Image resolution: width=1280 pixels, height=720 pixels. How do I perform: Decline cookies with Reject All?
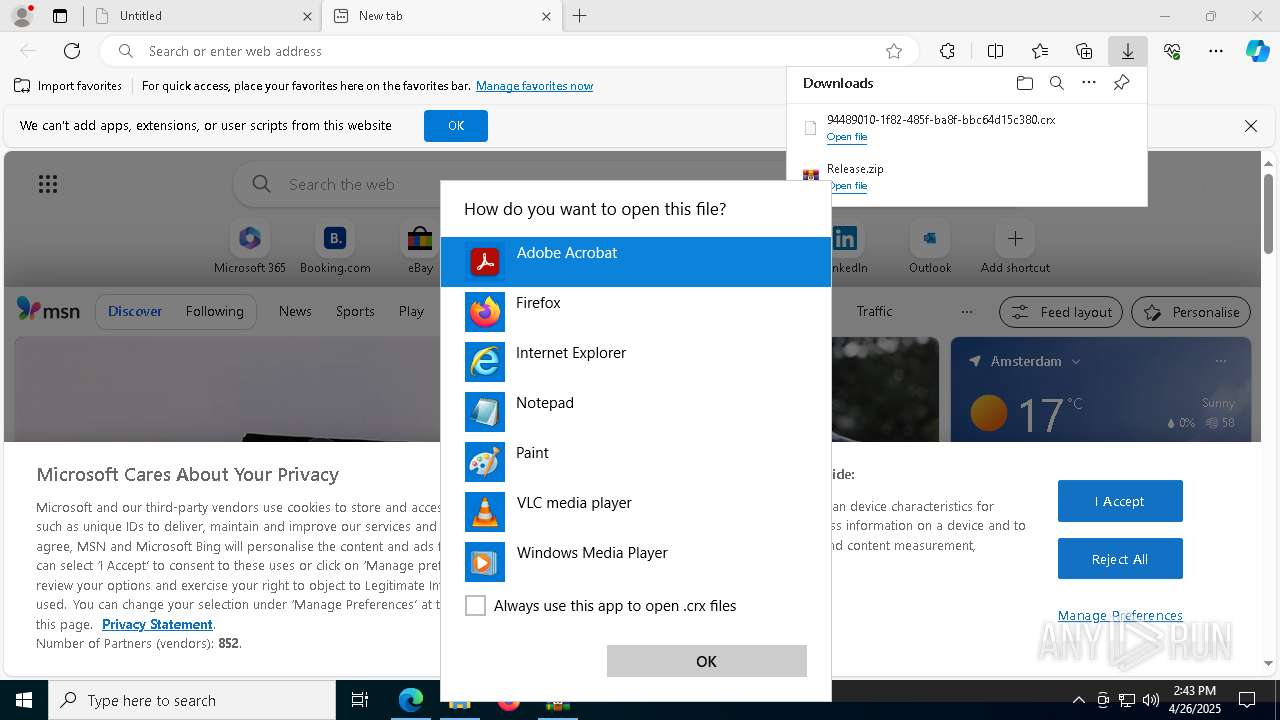(x=1120, y=559)
